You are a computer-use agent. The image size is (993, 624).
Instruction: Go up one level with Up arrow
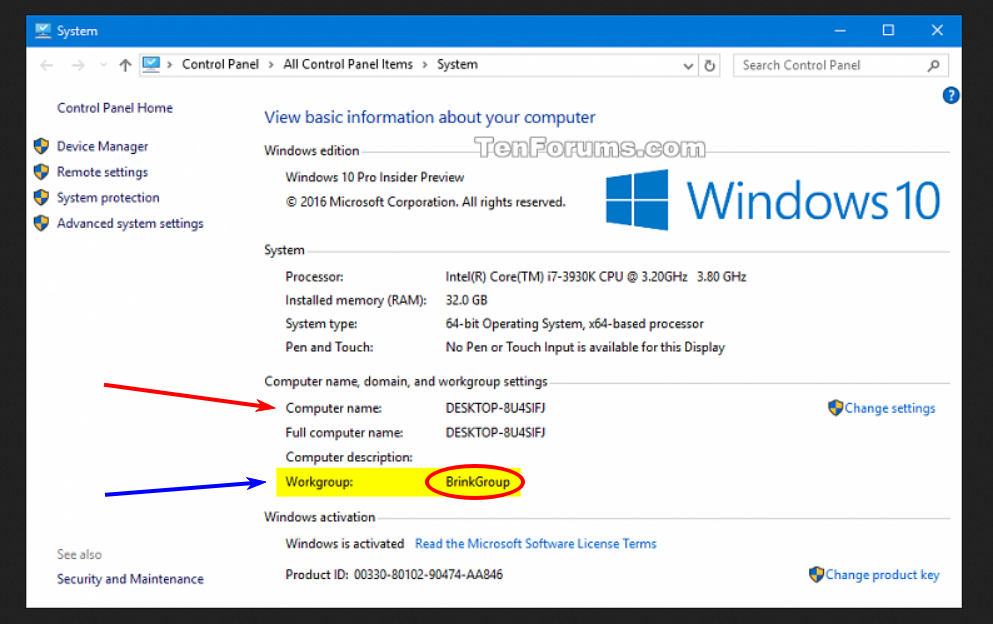click(x=125, y=65)
